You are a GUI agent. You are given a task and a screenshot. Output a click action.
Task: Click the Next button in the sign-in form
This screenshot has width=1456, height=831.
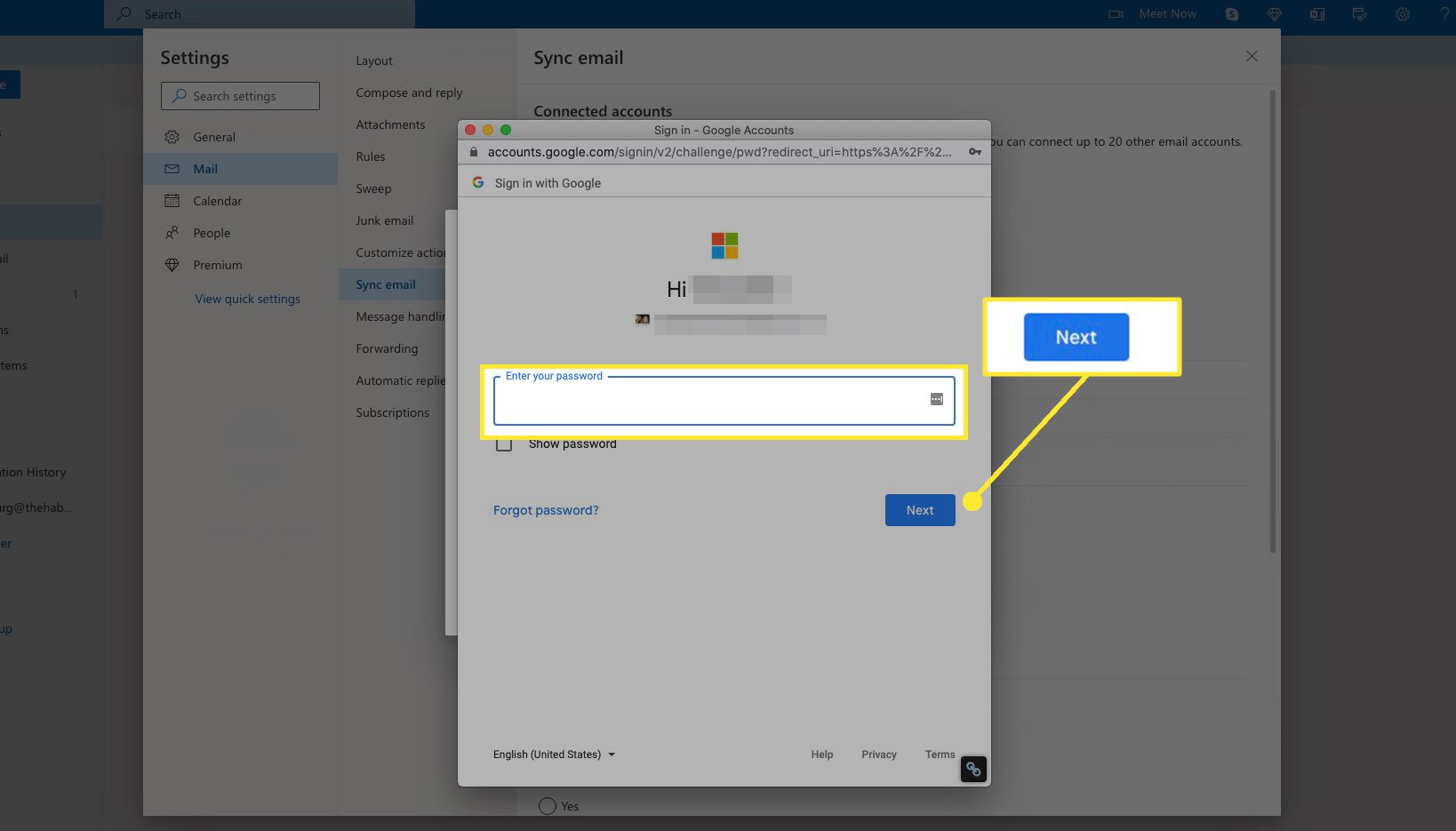tap(920, 510)
